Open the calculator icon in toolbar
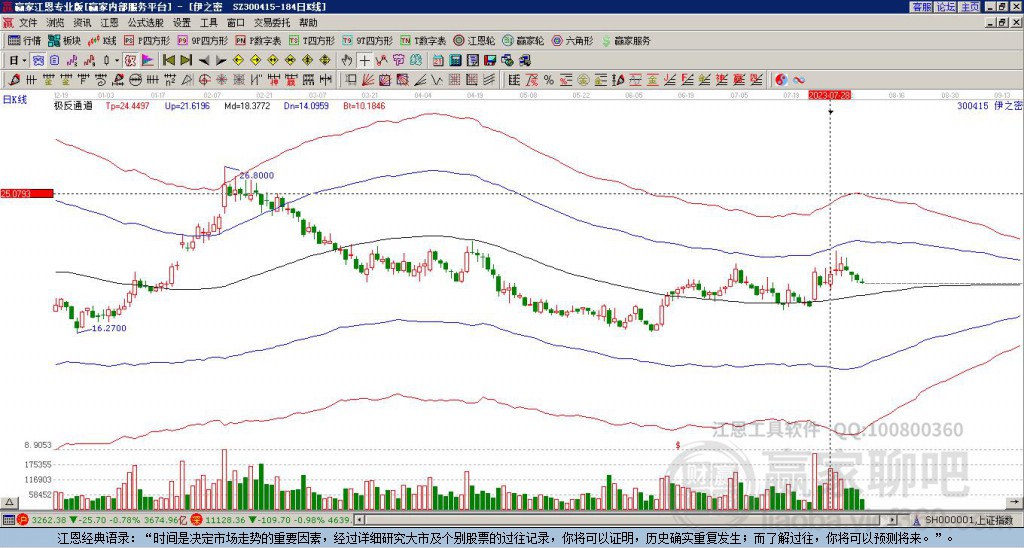The width and height of the screenshot is (1024, 548). tap(455, 61)
